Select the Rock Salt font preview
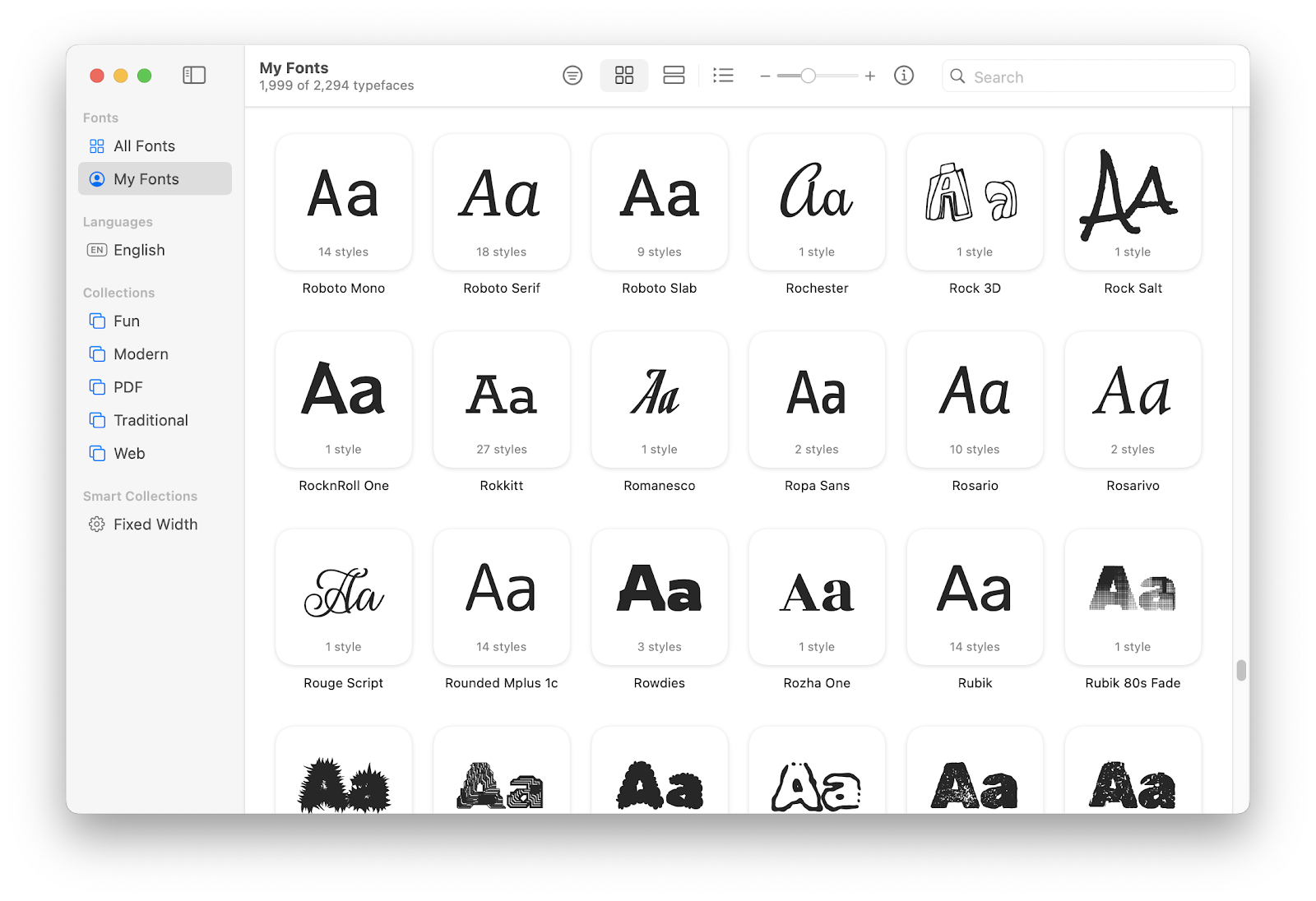The width and height of the screenshot is (1316, 901). coord(1133,202)
